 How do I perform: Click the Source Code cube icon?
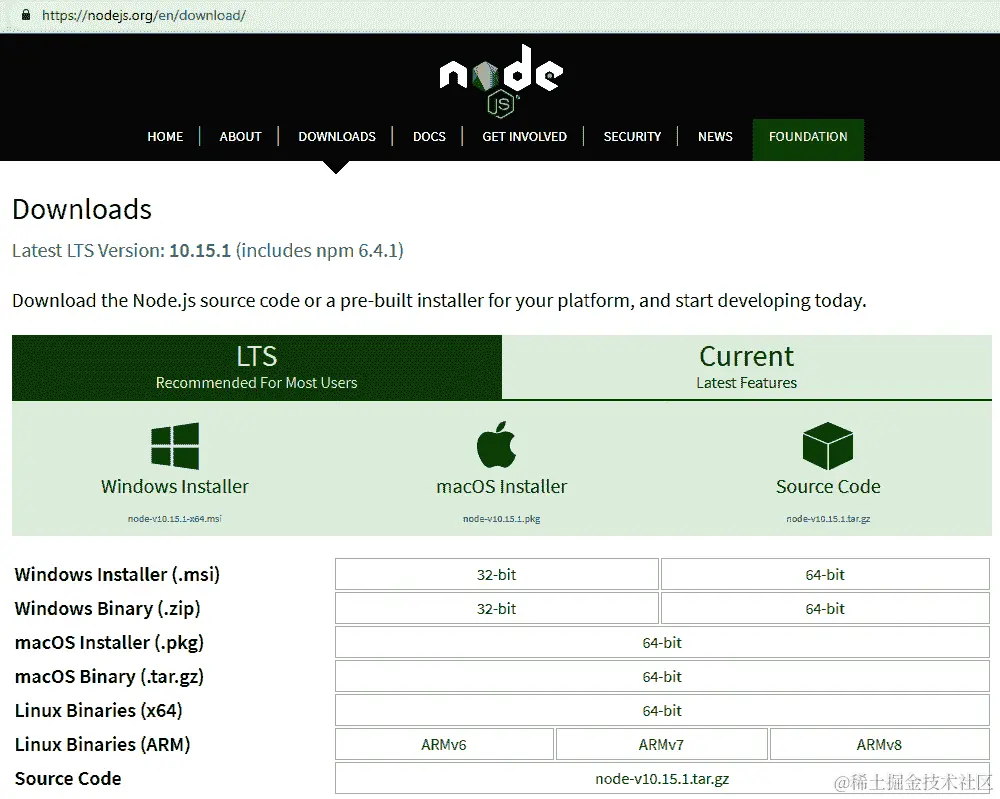click(x=828, y=446)
